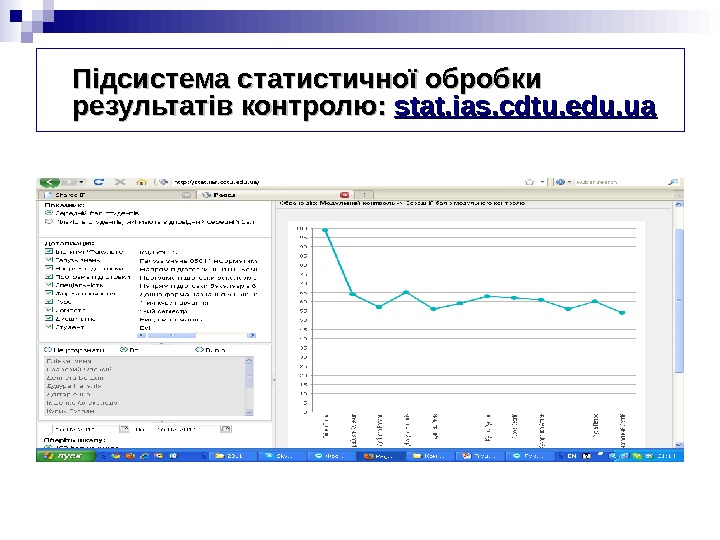720x540 pixels.
Task: Open the browser home page icon
Action: coord(141,182)
